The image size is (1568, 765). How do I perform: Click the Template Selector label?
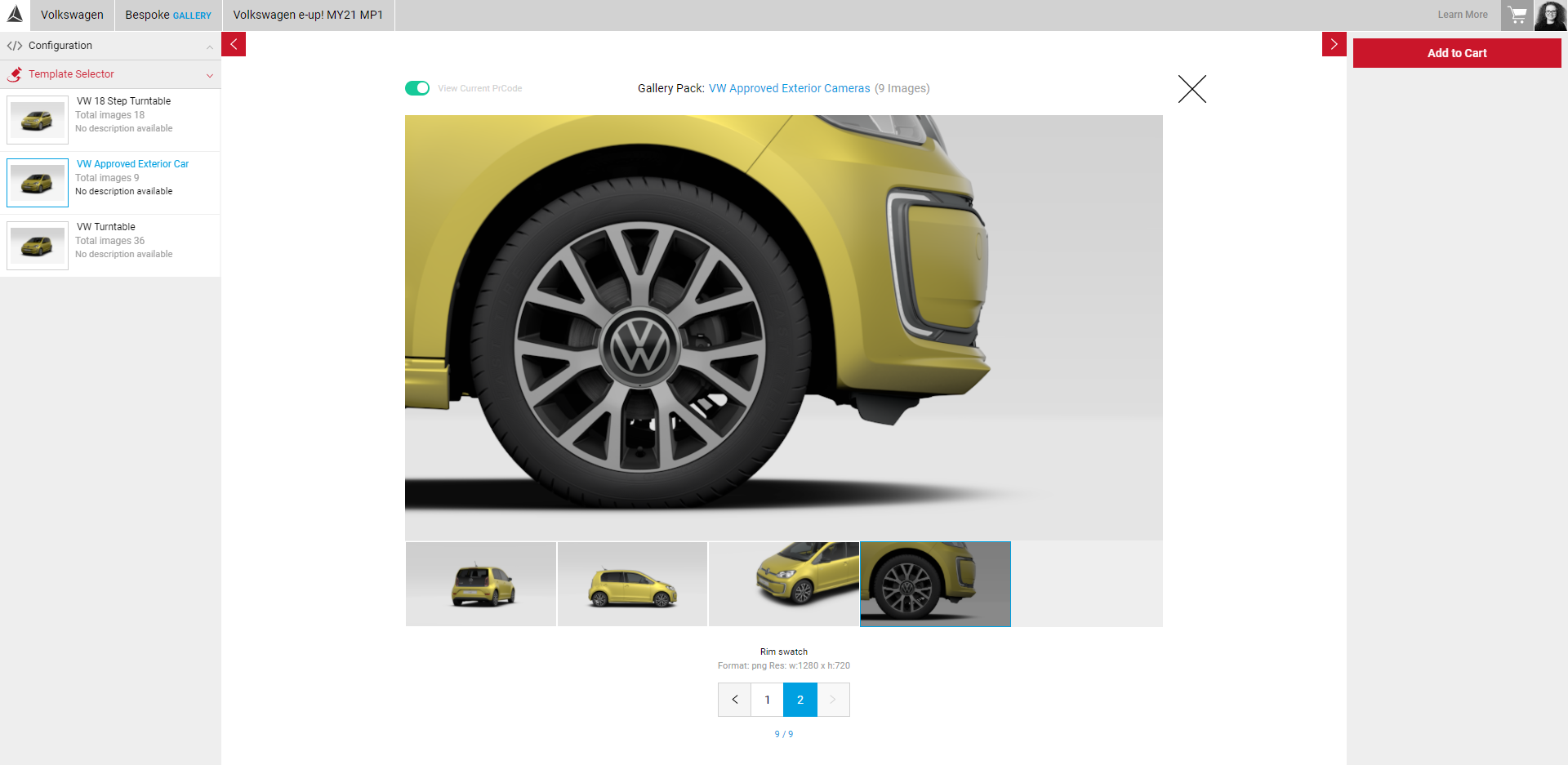click(x=71, y=74)
